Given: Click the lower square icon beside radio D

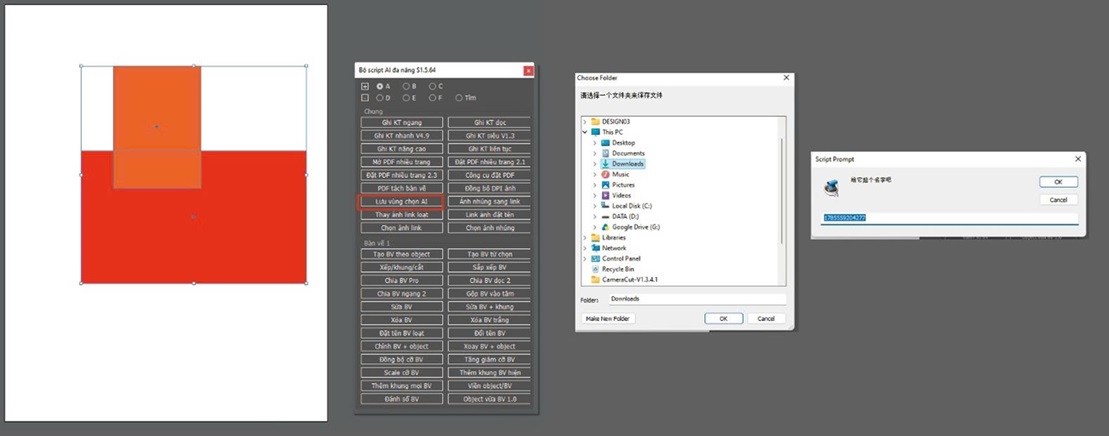Looking at the screenshot, I should (x=365, y=98).
